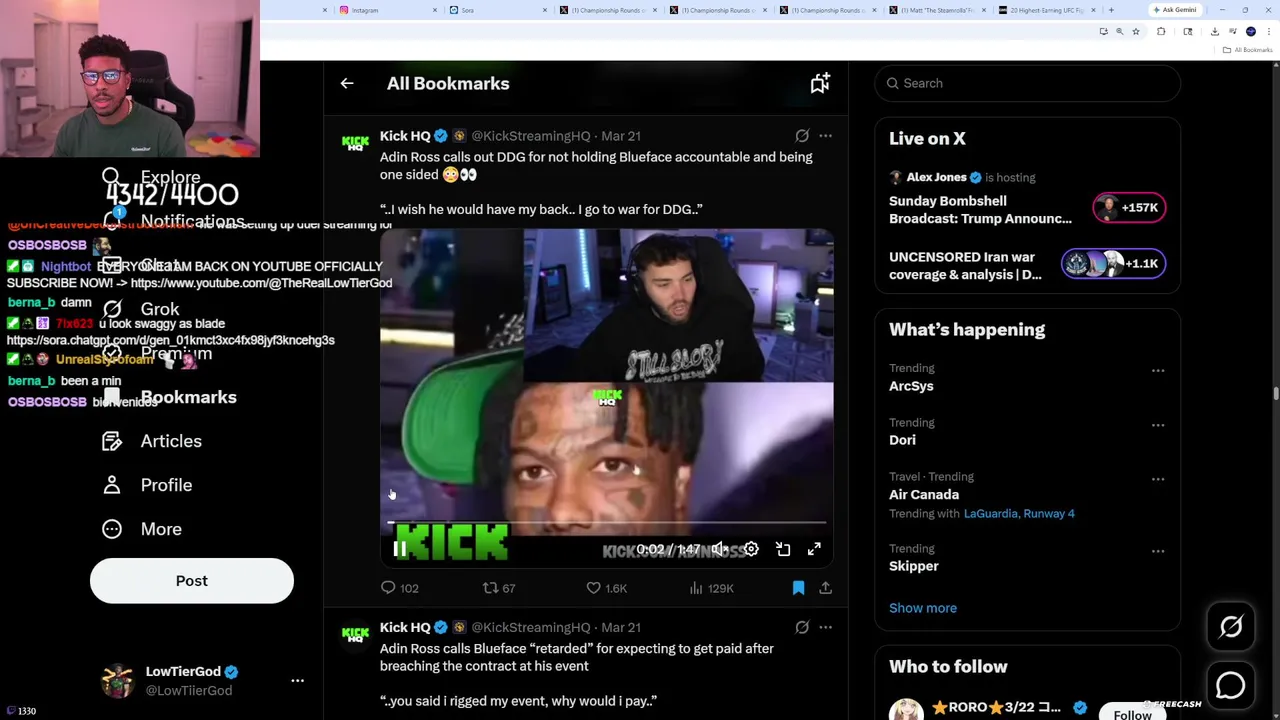Seek in the video progress bar
The height and width of the screenshot is (720, 1280).
click(607, 523)
